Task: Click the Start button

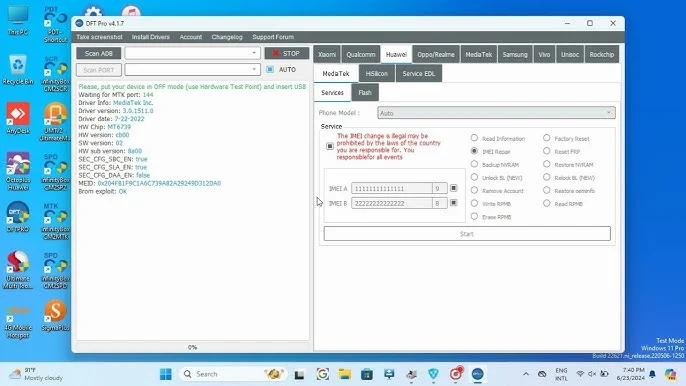Action: tap(467, 234)
